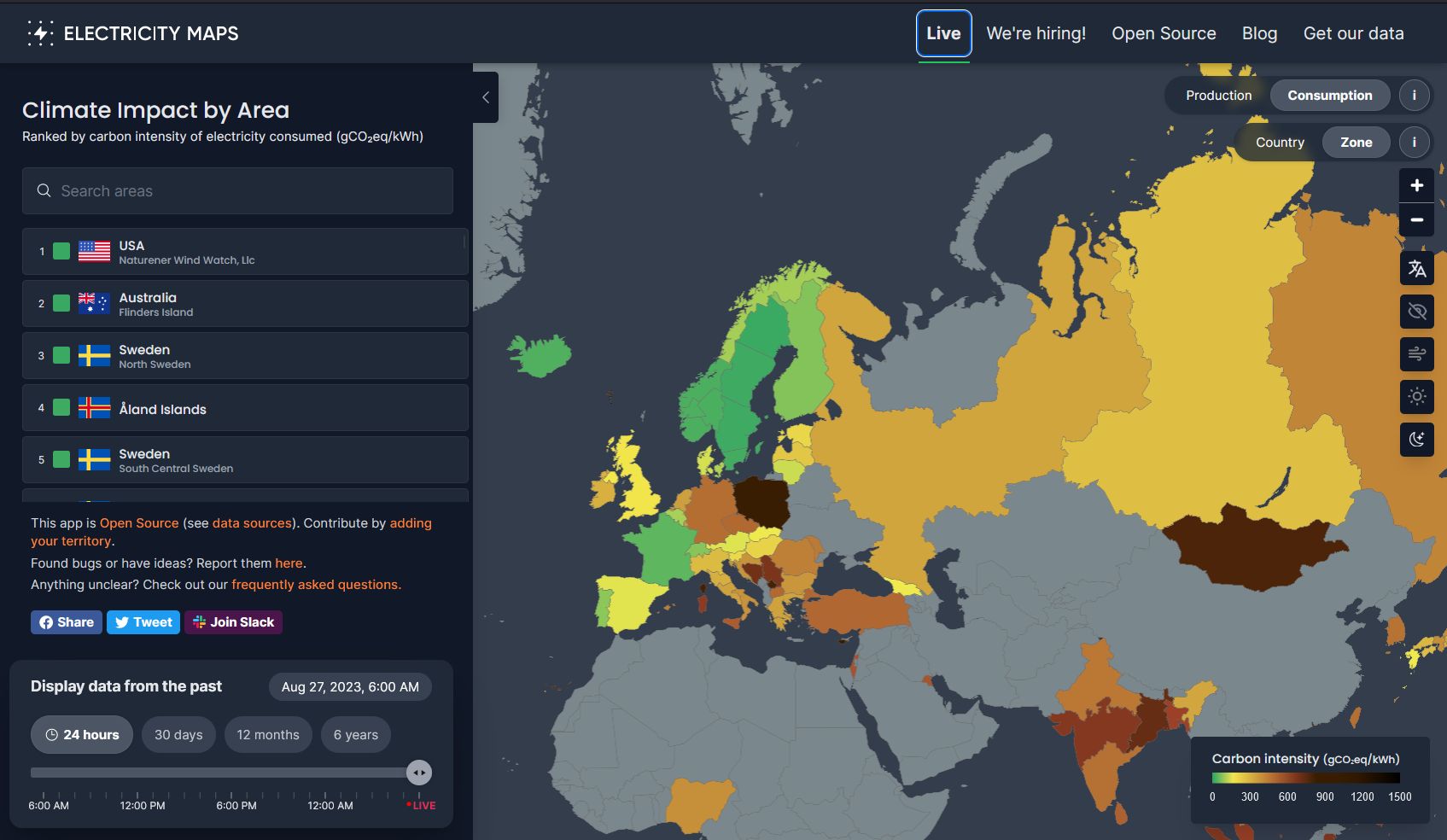Viewport: 1447px width, 840px height.
Task: Open the date display Aug 27 selector
Action: coord(349,686)
